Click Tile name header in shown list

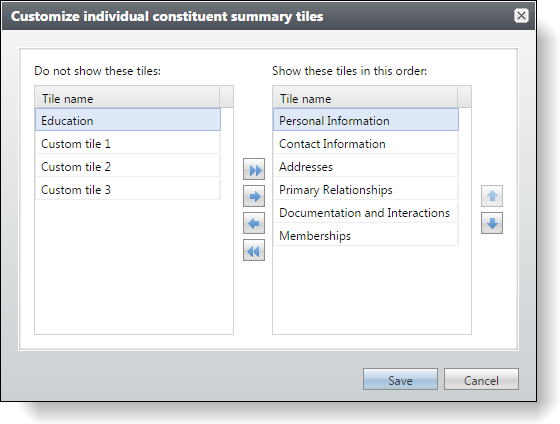365,98
